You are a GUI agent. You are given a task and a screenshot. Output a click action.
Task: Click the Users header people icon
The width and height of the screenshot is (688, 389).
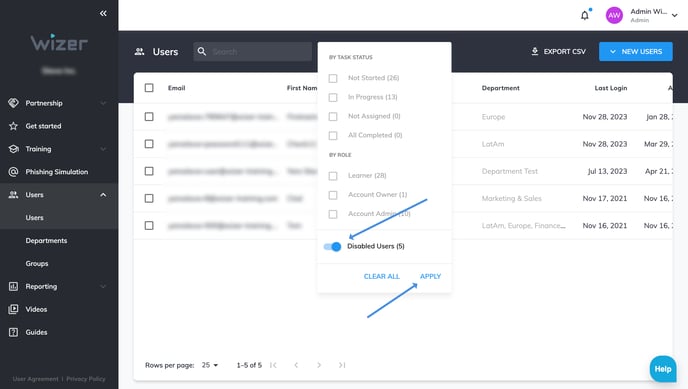pos(140,52)
